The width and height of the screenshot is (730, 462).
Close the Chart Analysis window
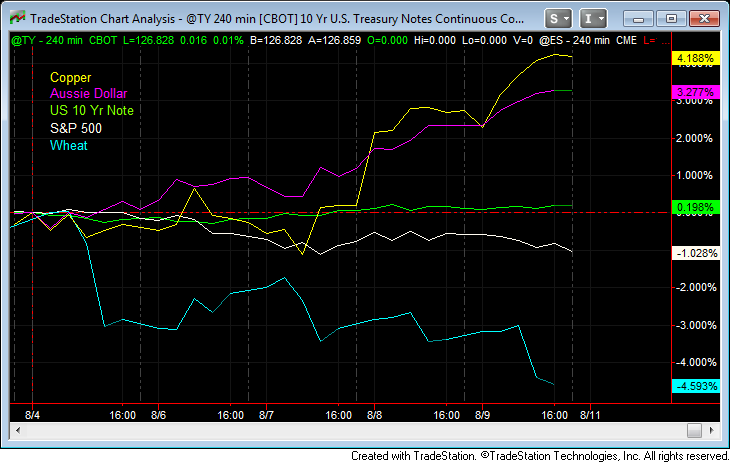coord(704,19)
